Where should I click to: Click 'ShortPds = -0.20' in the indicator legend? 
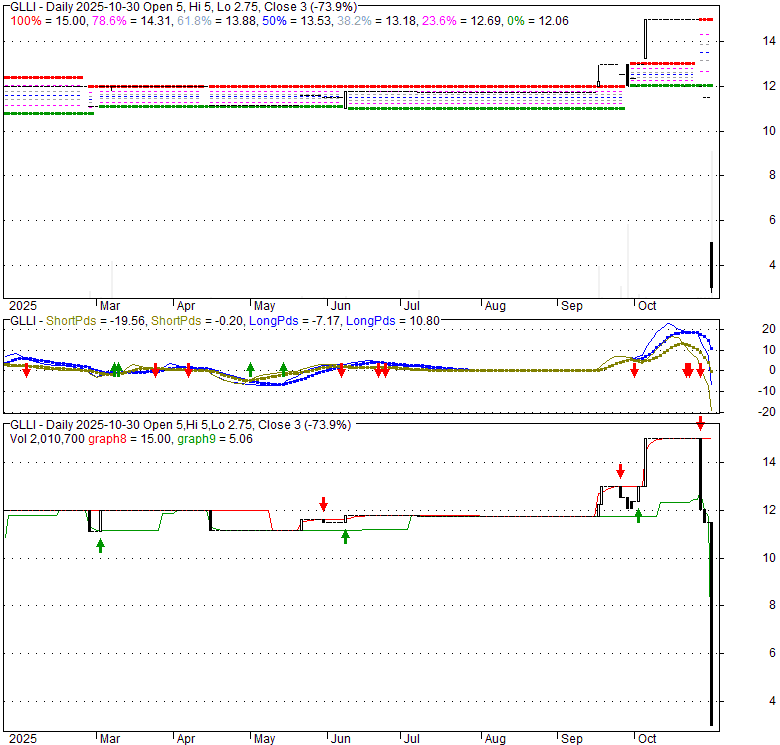coord(197,321)
